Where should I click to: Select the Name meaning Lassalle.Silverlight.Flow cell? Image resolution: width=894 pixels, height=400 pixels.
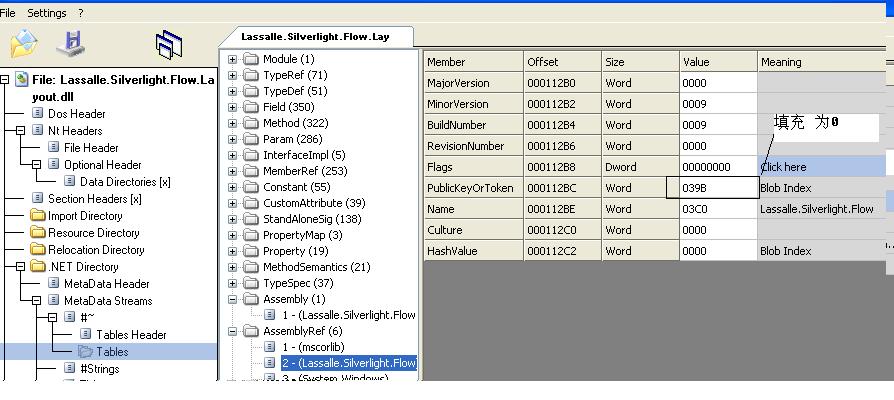822,209
